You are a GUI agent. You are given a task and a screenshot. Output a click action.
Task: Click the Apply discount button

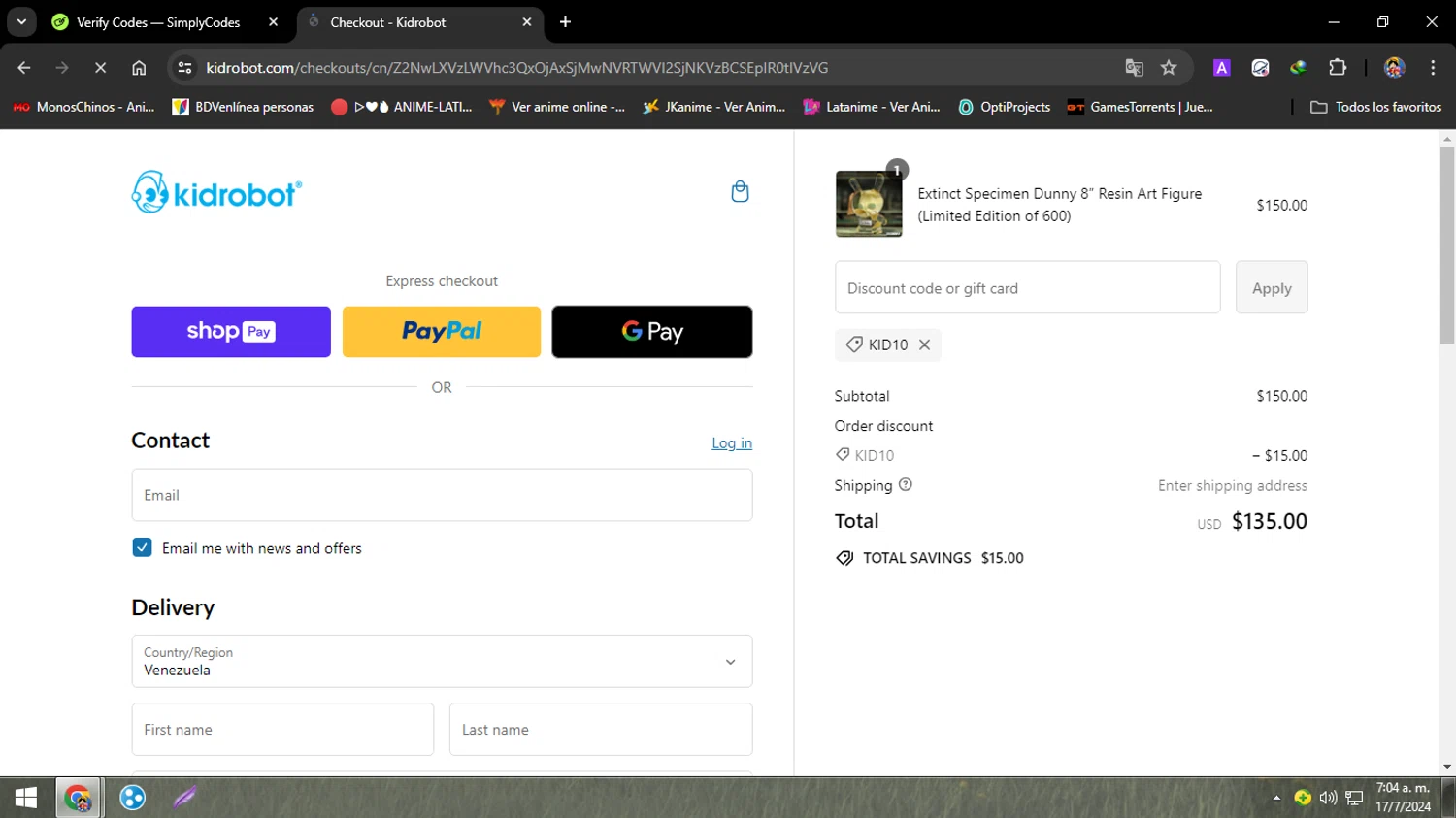coord(1272,287)
